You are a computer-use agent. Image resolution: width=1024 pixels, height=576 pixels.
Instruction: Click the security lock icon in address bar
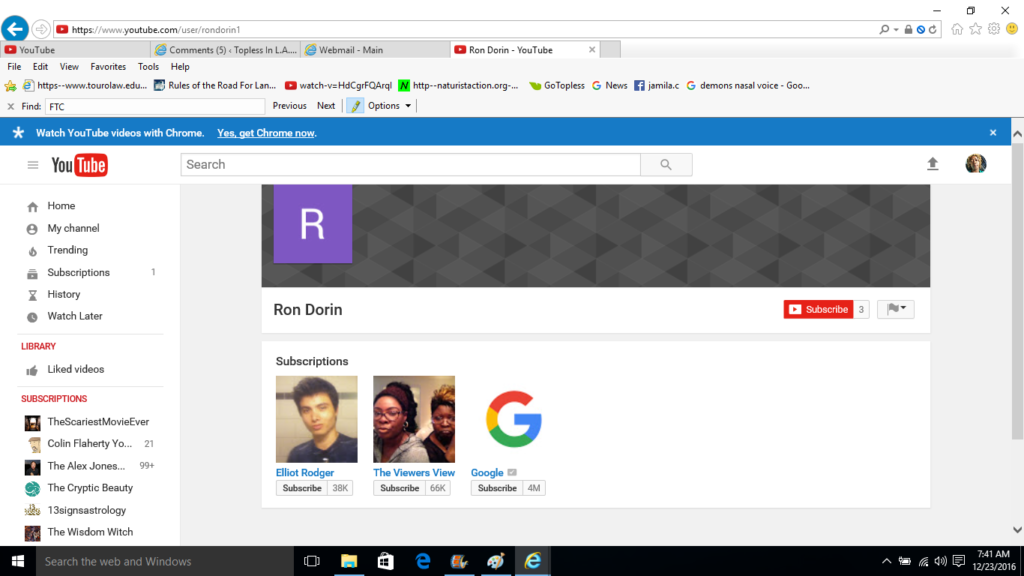tap(908, 29)
